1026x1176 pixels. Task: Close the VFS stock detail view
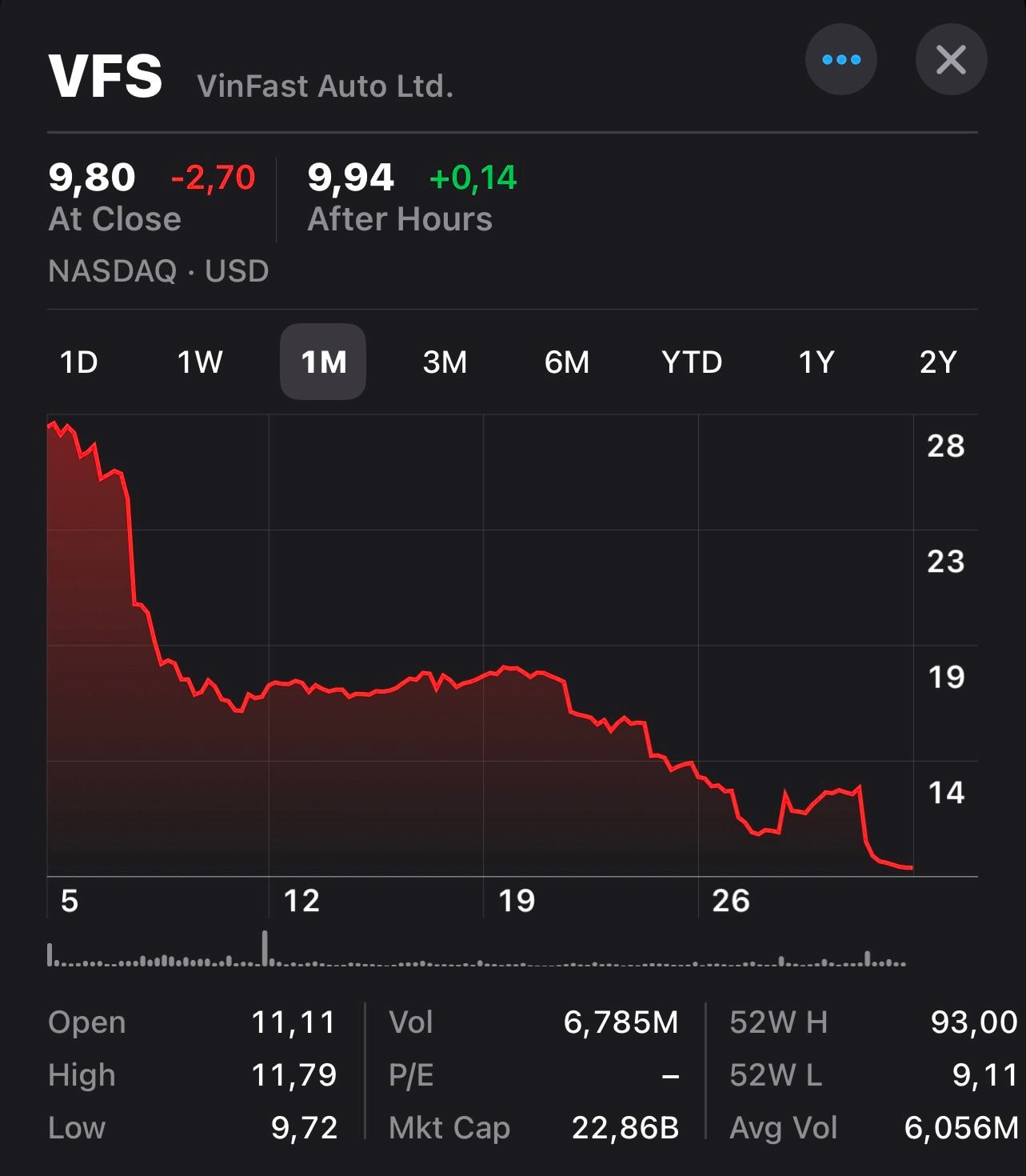pos(951,60)
